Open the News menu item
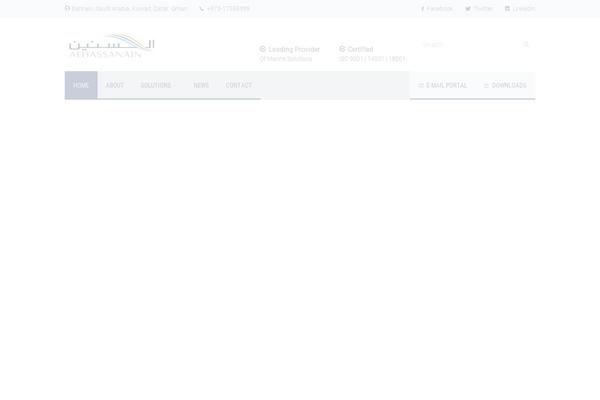 tap(201, 85)
